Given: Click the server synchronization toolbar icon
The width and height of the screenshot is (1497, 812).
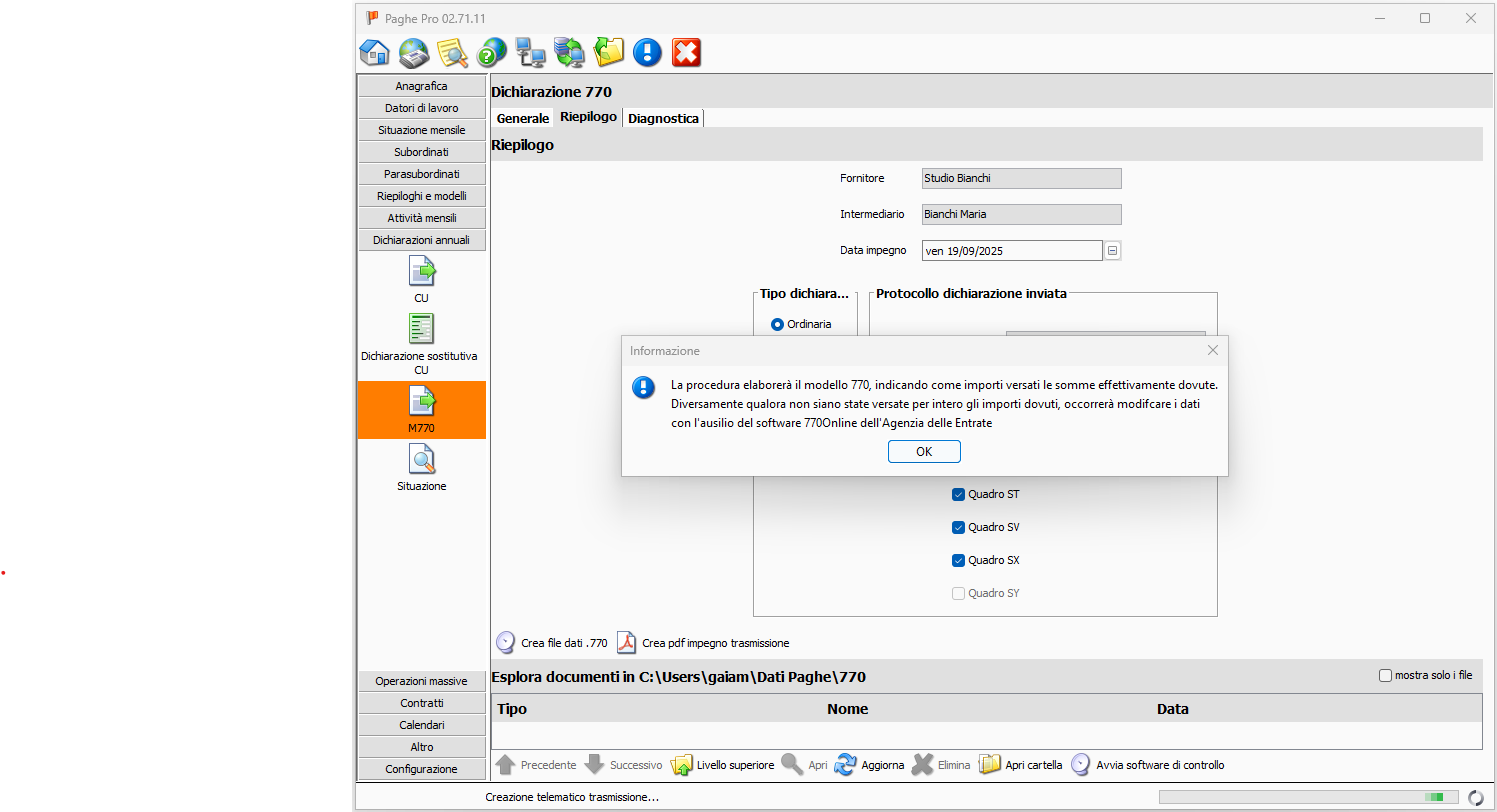Looking at the screenshot, I should (x=569, y=52).
